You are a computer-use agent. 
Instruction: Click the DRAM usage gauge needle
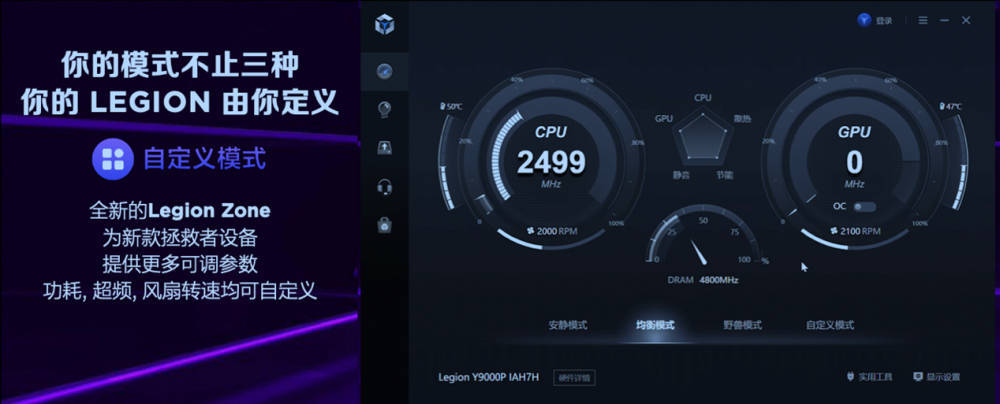[698, 251]
